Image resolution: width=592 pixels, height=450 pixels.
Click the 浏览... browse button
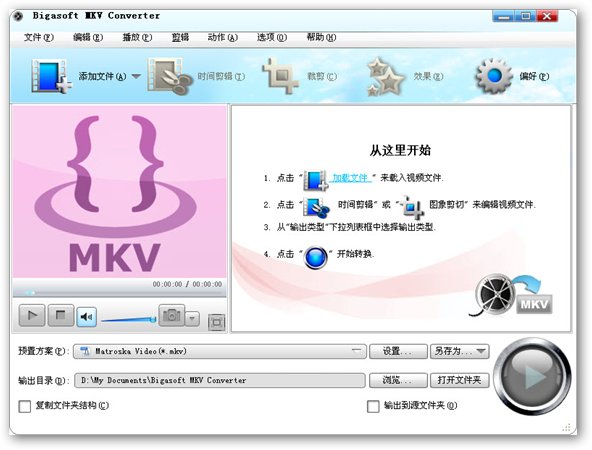(398, 380)
